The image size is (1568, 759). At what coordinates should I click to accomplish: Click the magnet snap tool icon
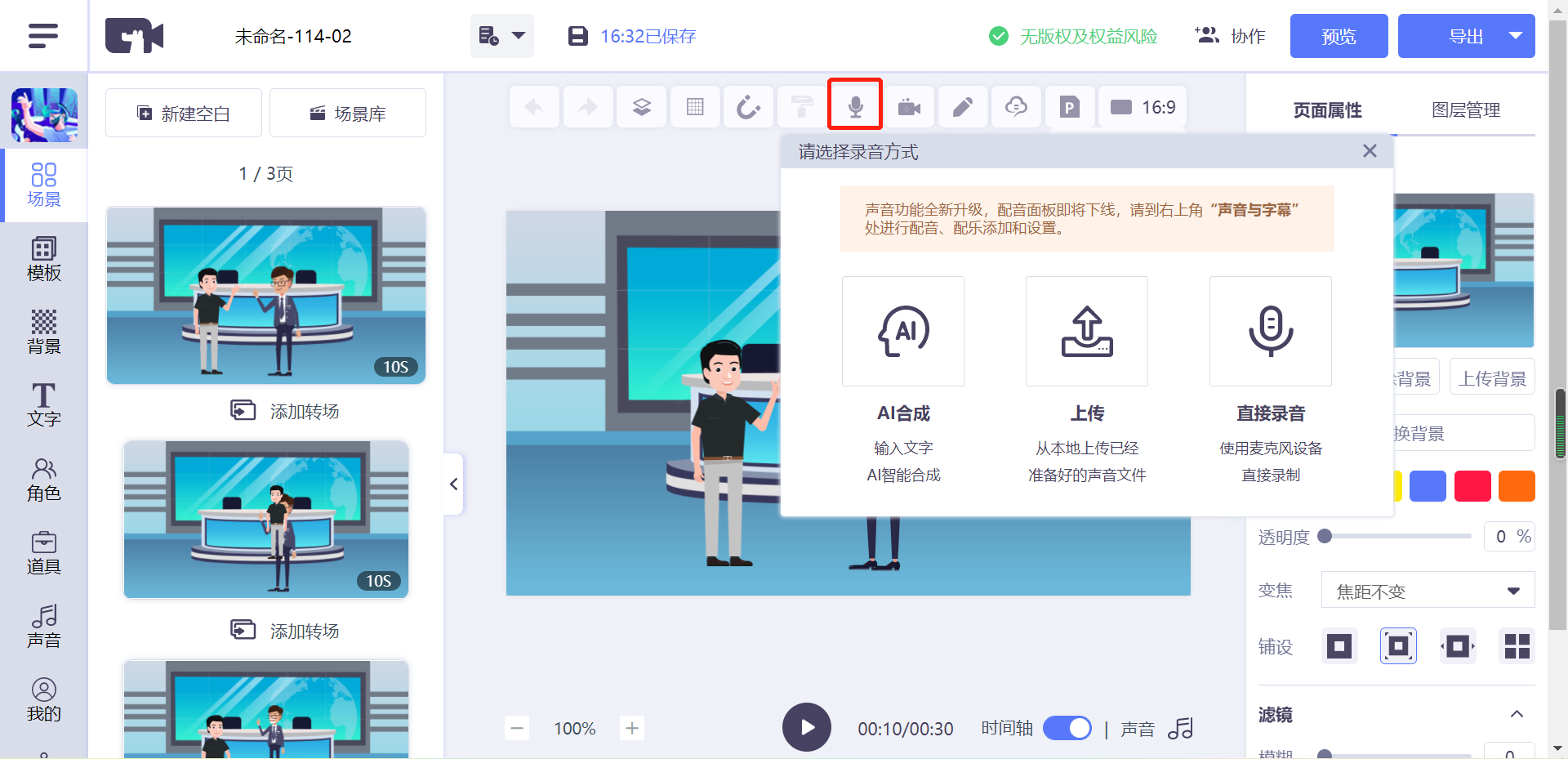(x=748, y=107)
